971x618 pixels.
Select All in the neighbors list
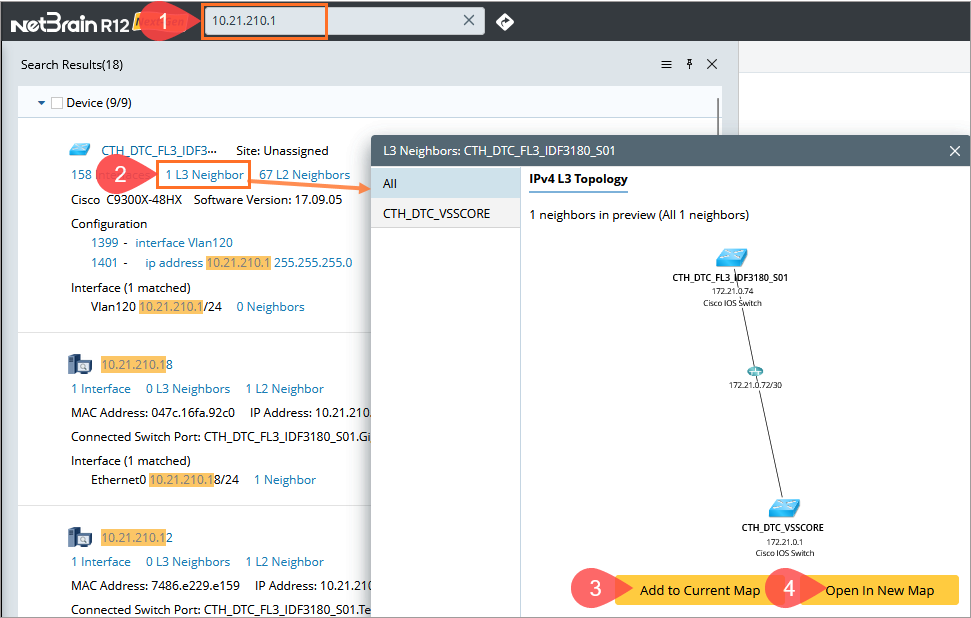tap(446, 183)
